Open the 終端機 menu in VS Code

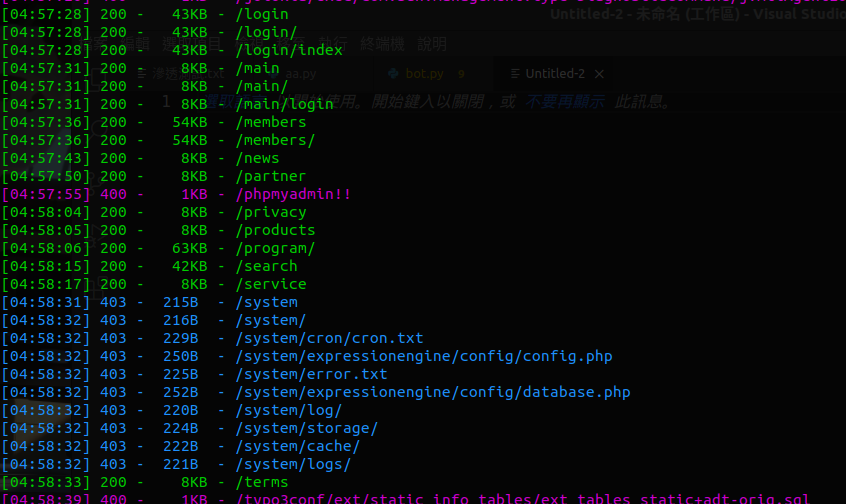point(382,44)
